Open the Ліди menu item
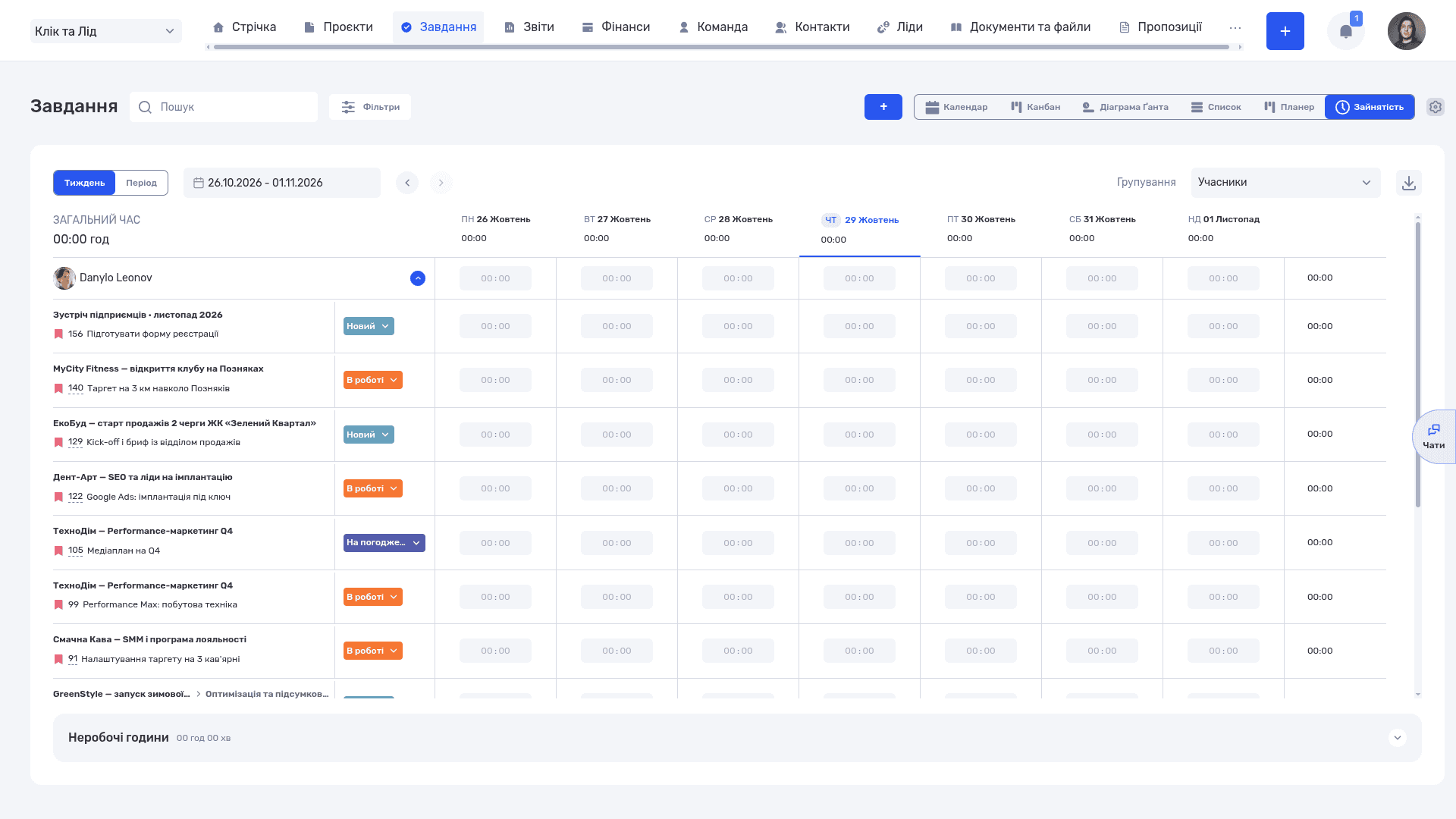This screenshot has width=1456, height=819. [900, 27]
